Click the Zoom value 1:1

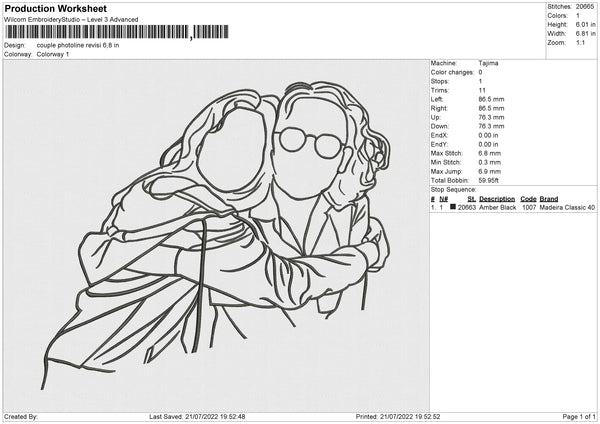[580, 43]
